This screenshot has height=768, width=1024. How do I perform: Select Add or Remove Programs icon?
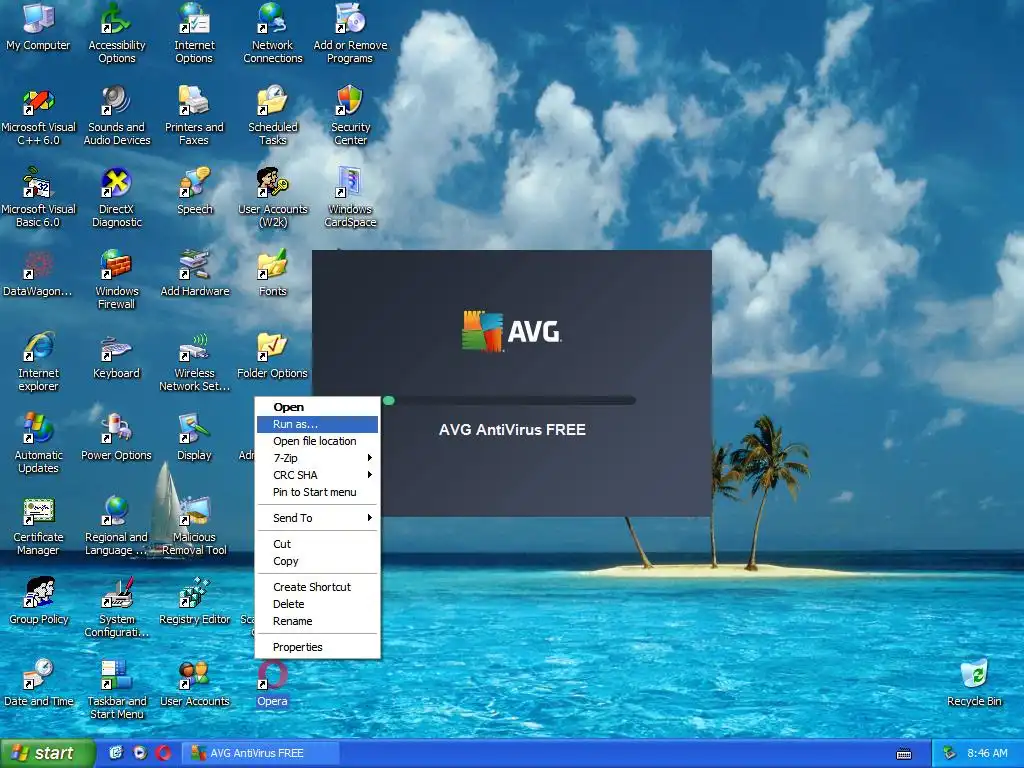[x=350, y=33]
